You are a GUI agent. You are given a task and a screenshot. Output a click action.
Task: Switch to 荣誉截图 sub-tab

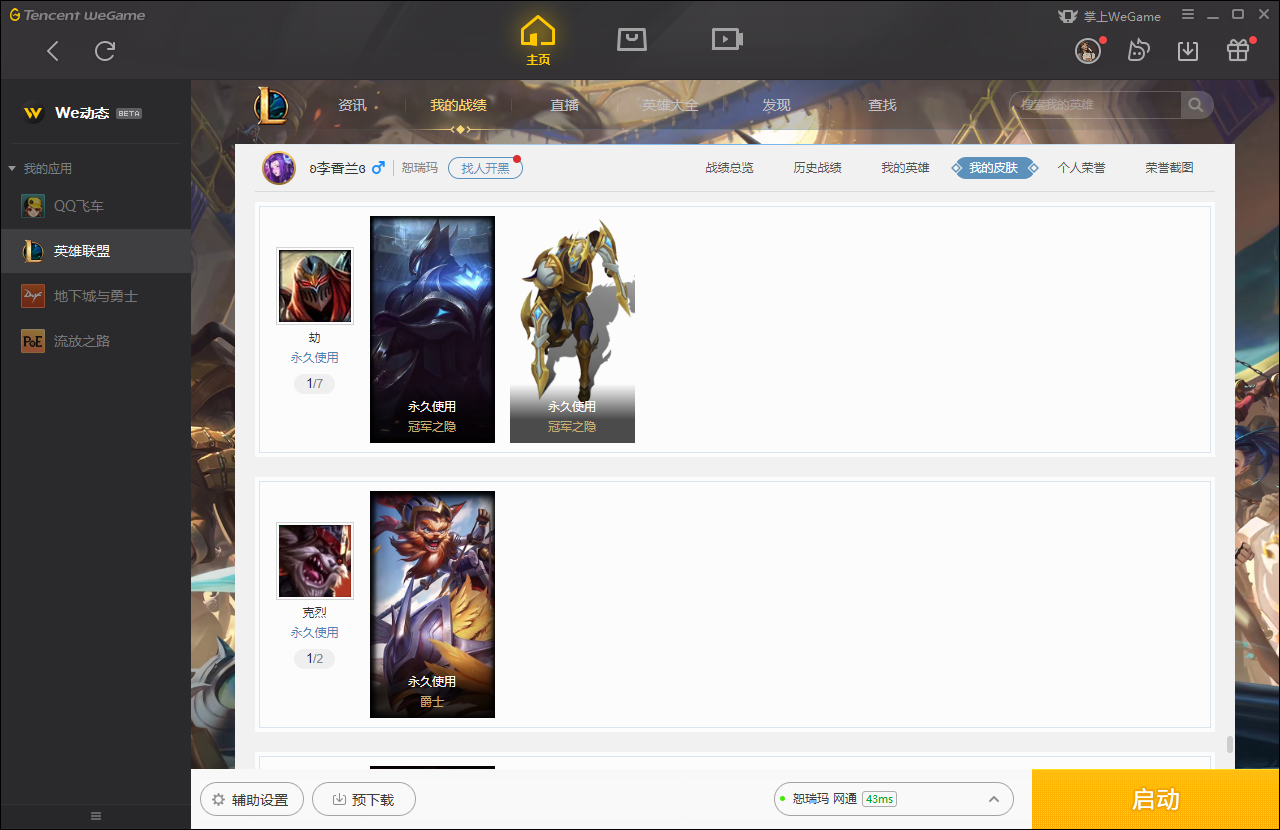[1169, 168]
